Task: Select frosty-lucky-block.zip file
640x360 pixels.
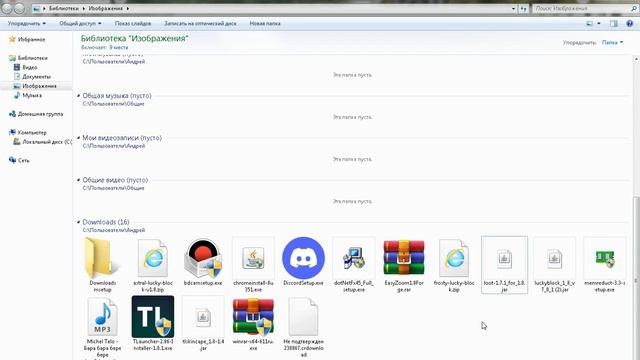Action: point(454,258)
